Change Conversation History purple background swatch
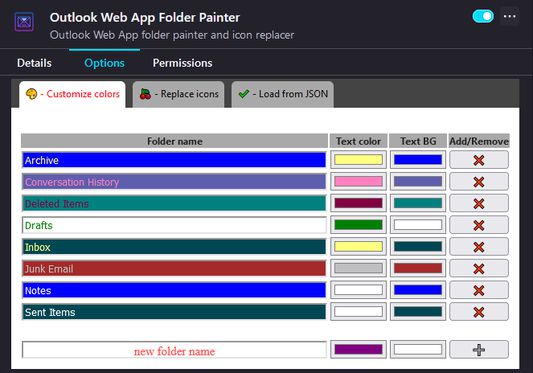Screen dimensions: 533x373 418,182
